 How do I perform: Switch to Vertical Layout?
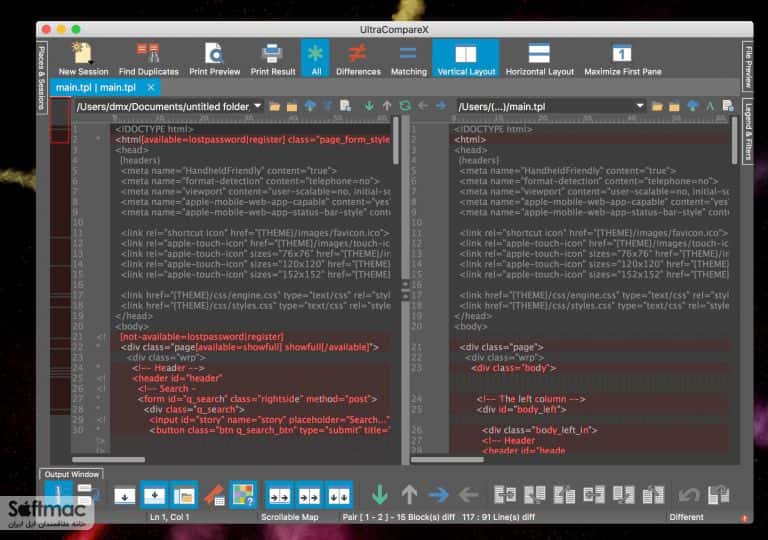coord(466,59)
